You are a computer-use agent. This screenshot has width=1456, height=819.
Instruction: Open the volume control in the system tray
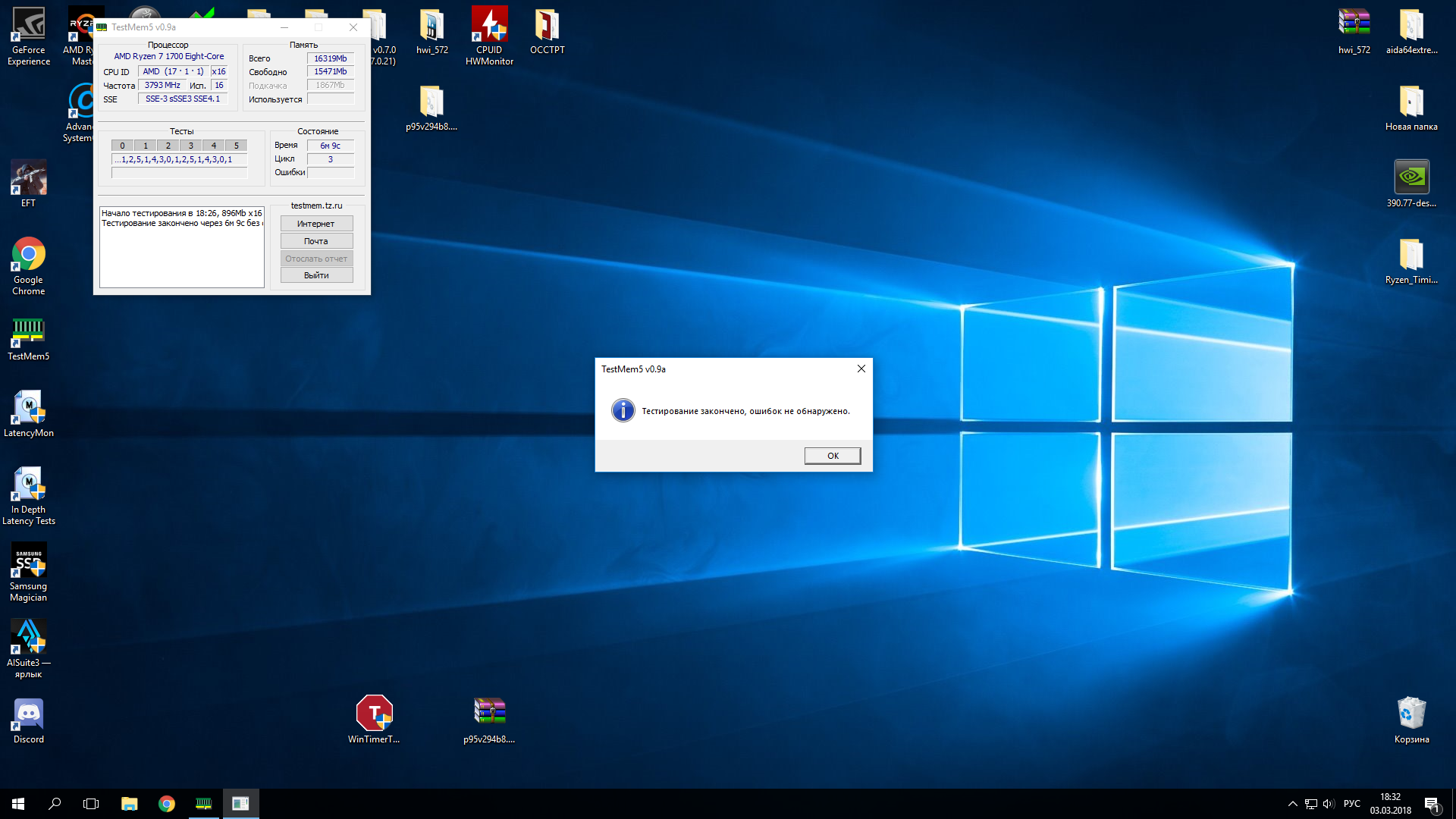pyautogui.click(x=1329, y=804)
